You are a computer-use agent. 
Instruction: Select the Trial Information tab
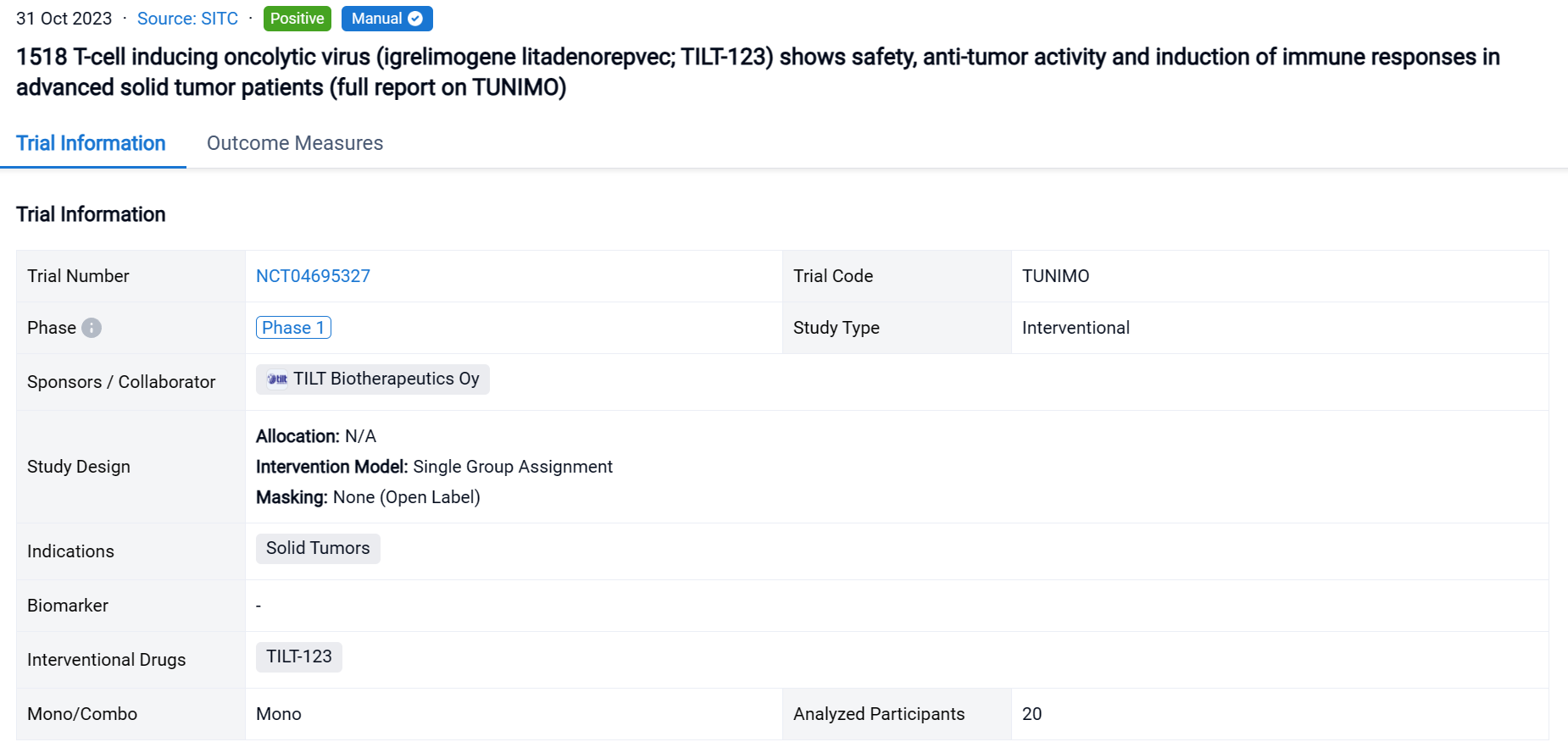(91, 143)
